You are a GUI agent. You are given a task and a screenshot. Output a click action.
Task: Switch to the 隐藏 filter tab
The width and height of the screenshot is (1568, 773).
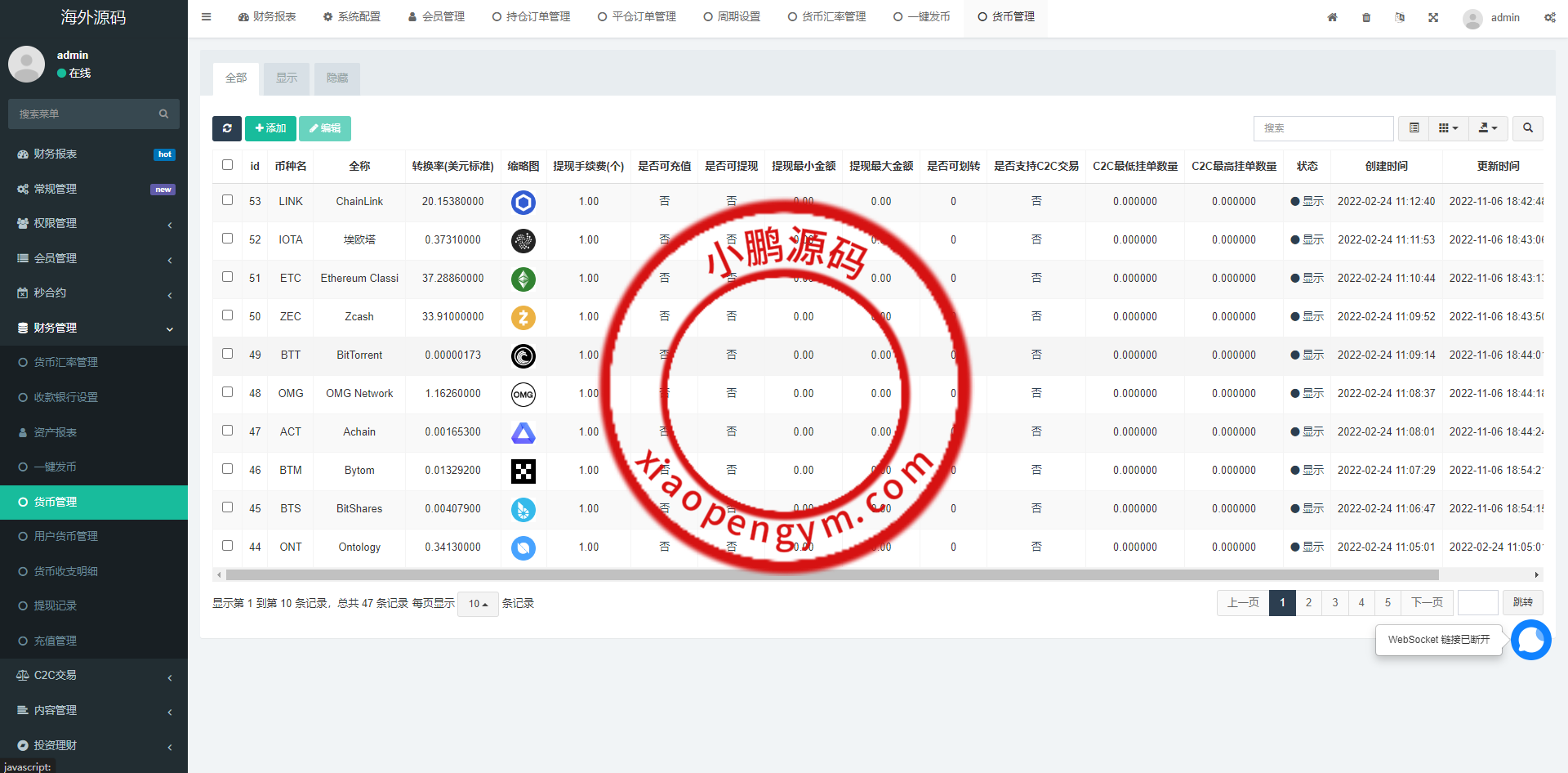(x=337, y=78)
